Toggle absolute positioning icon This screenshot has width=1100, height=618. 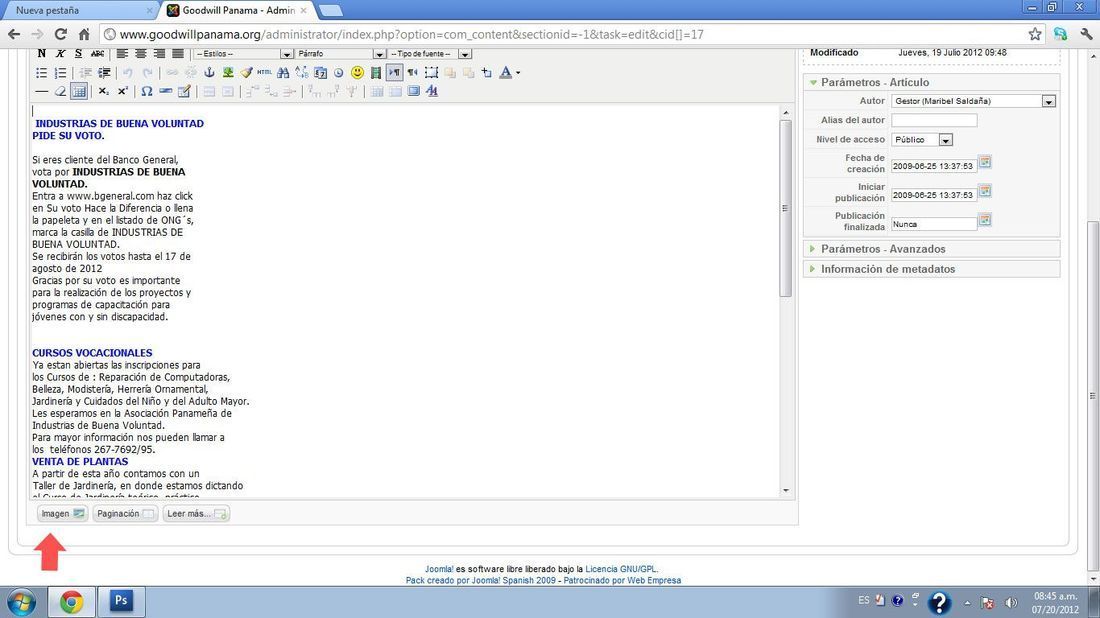tap(486, 72)
